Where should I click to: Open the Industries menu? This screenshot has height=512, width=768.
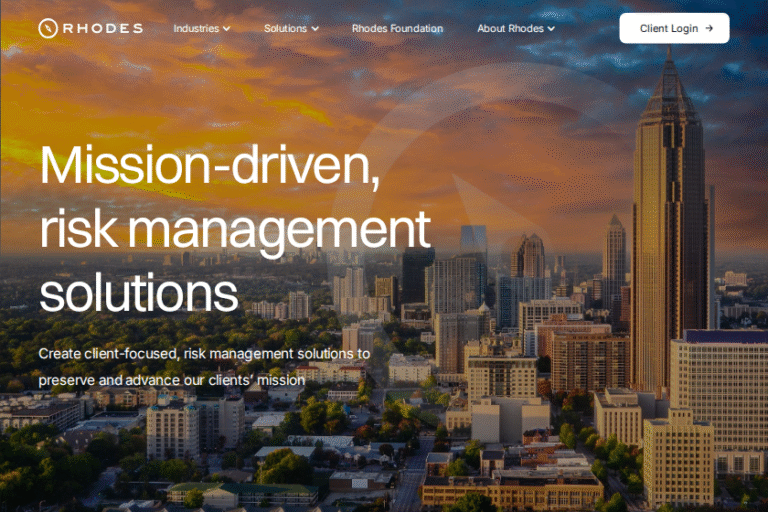(x=196, y=28)
